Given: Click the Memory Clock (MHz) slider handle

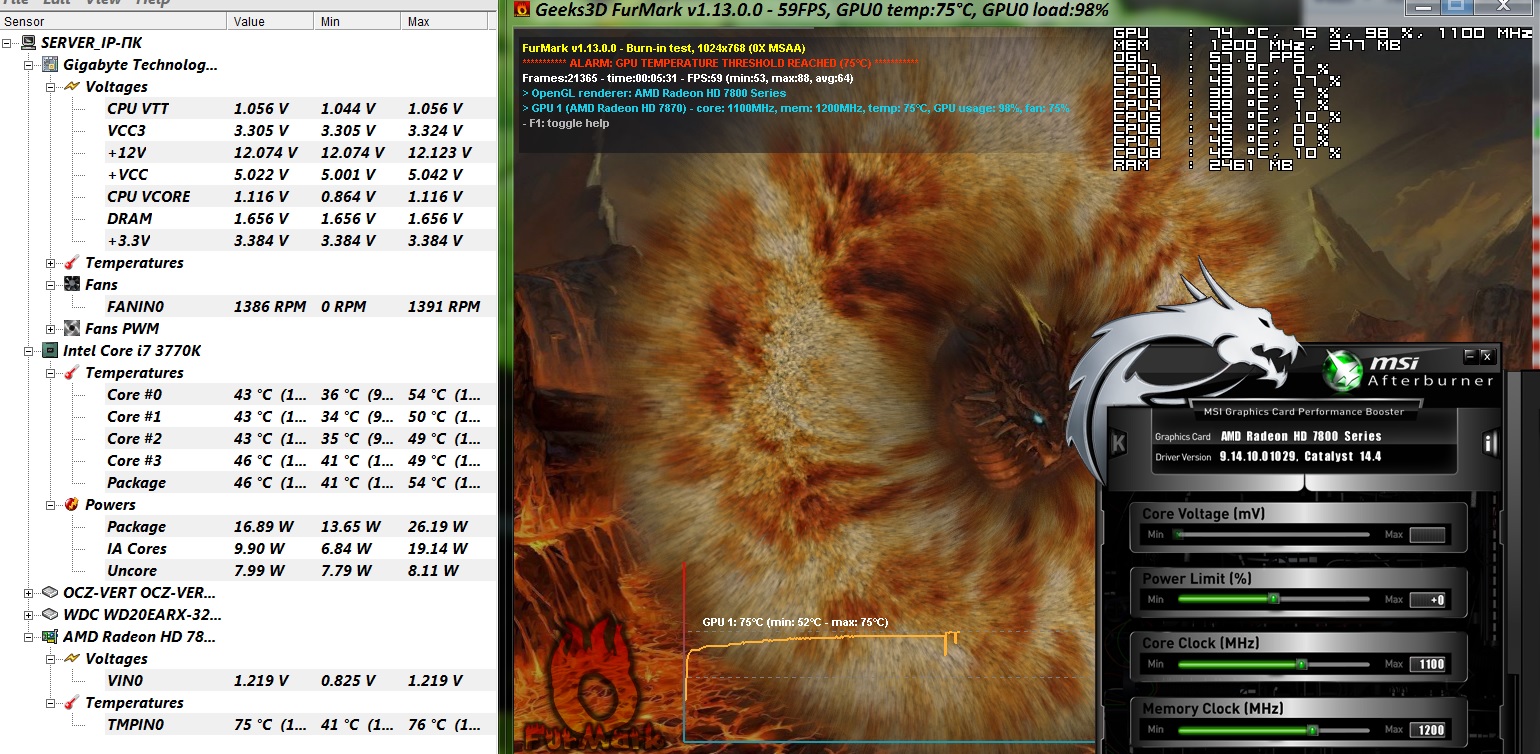Looking at the screenshot, I should (1312, 730).
